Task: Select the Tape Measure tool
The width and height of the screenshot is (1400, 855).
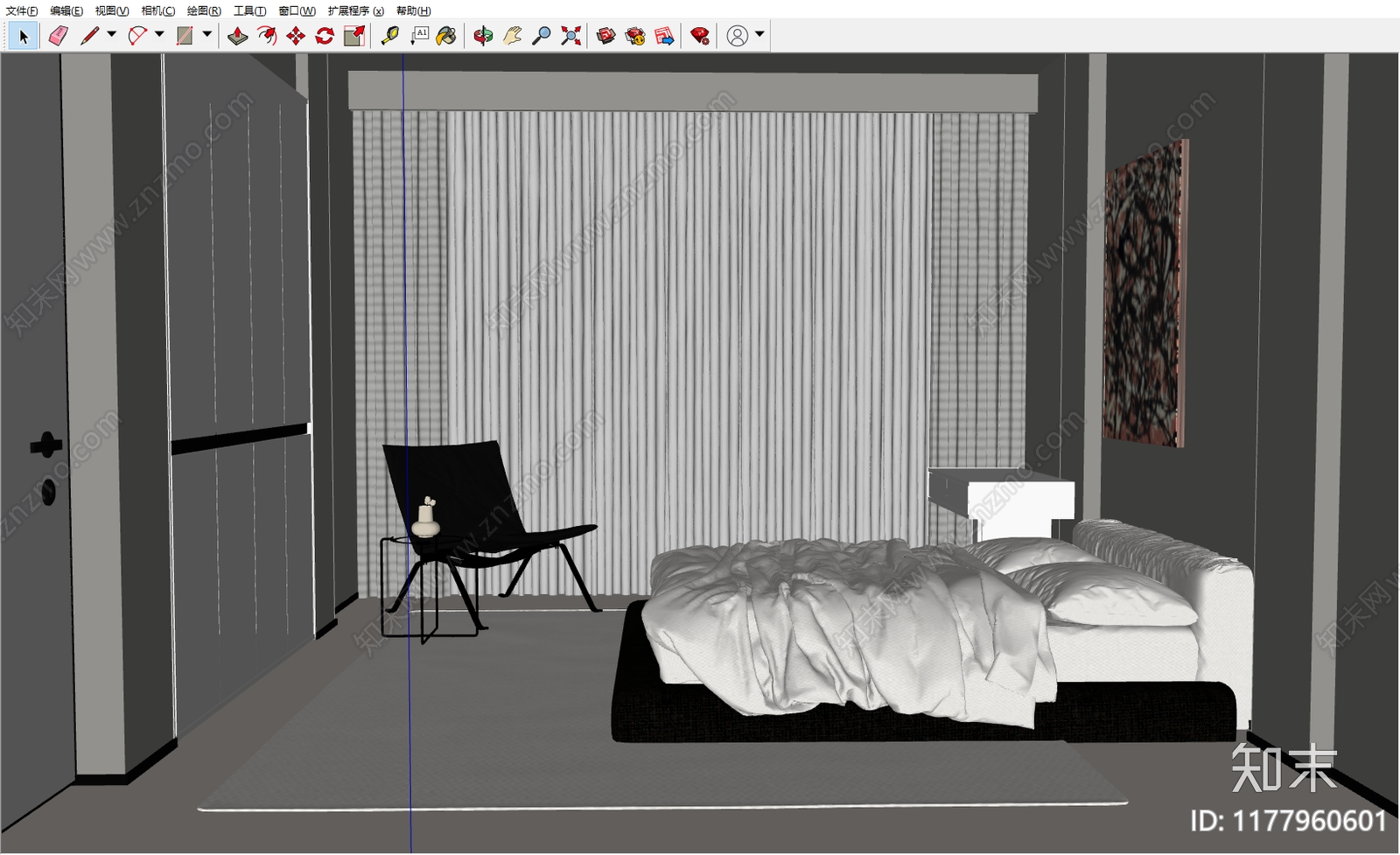Action: pyautogui.click(x=390, y=36)
